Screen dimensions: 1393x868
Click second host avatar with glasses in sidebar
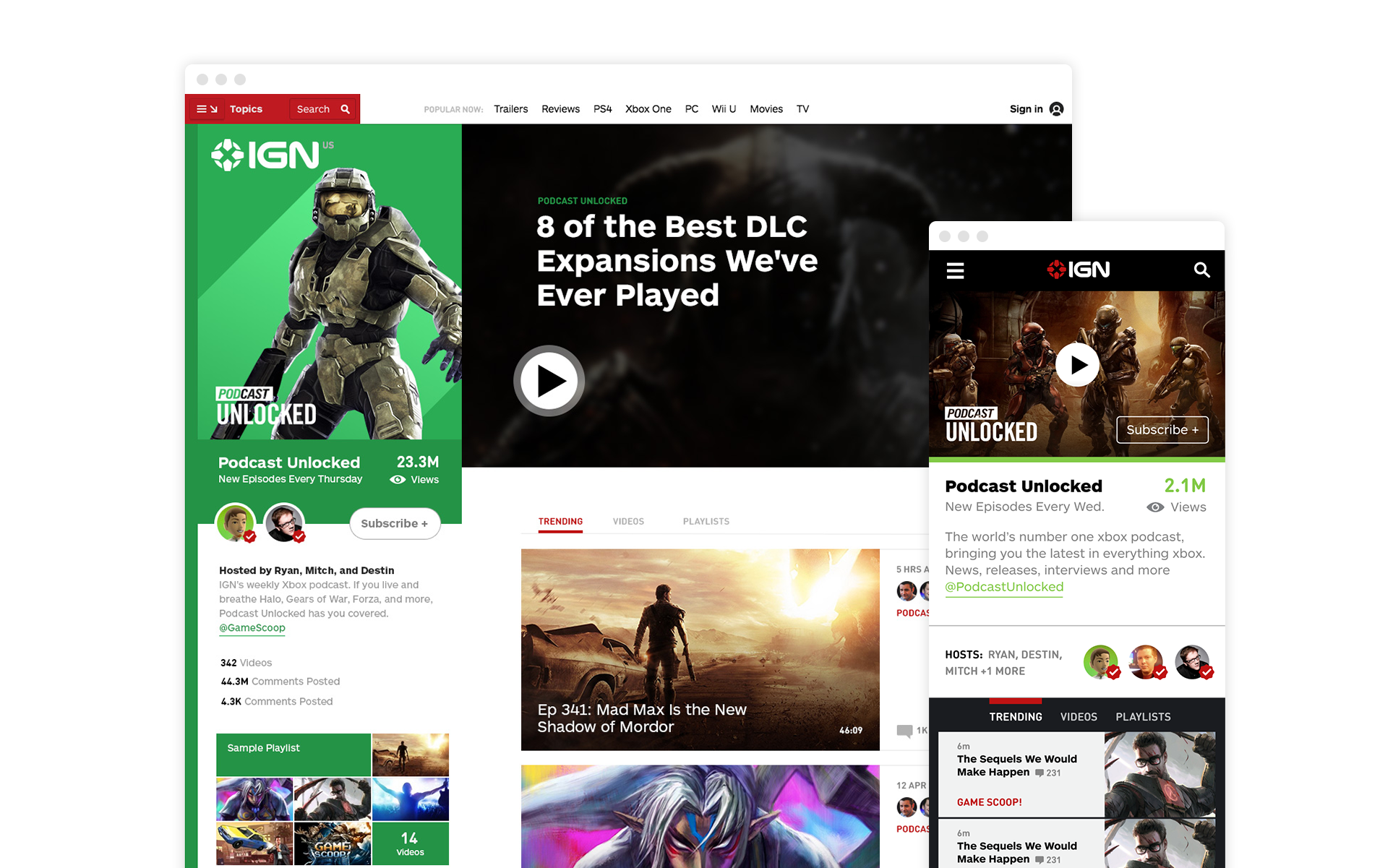(285, 523)
